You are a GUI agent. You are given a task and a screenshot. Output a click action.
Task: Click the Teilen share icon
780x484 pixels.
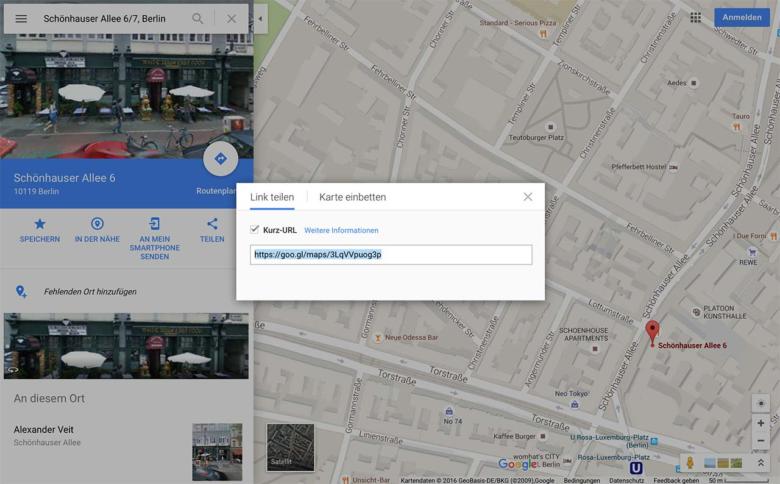pos(212,224)
